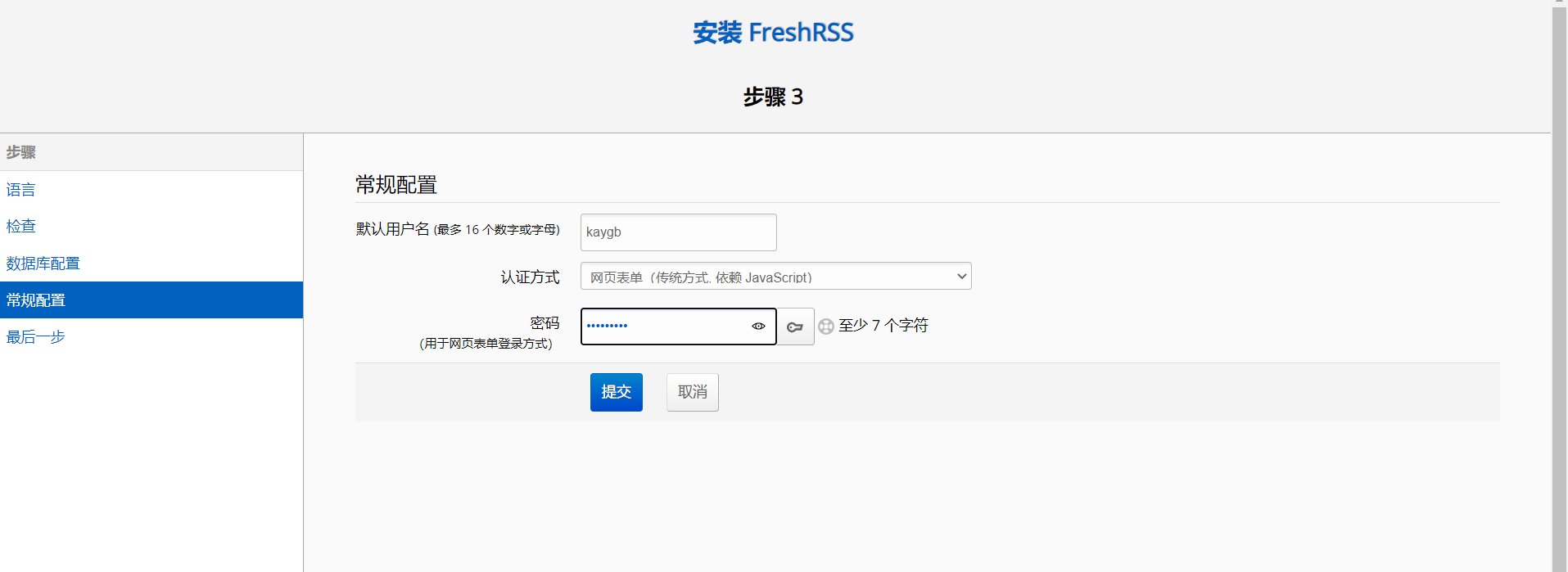Click the 步骤 3 page heading
The image size is (1568, 572).
773,97
